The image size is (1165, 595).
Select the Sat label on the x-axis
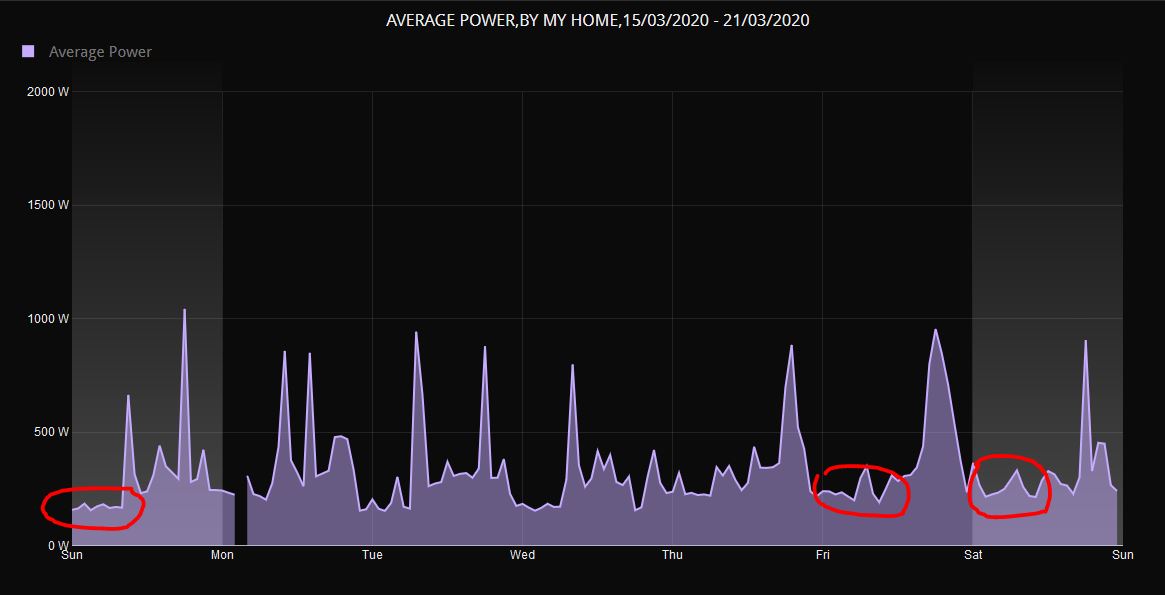(972, 555)
